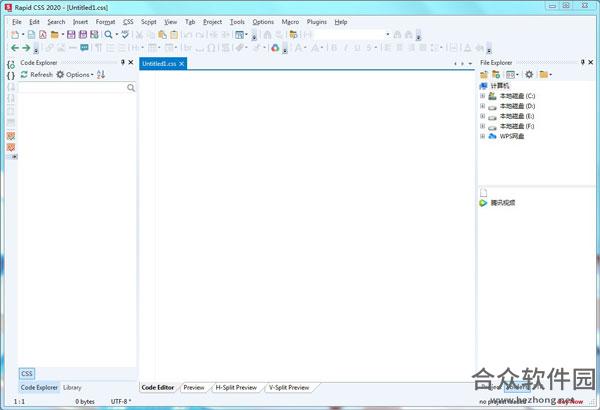Click the 0 bytes status bar entry
Image resolution: width=600 pixels, height=410 pixels.
(85, 402)
